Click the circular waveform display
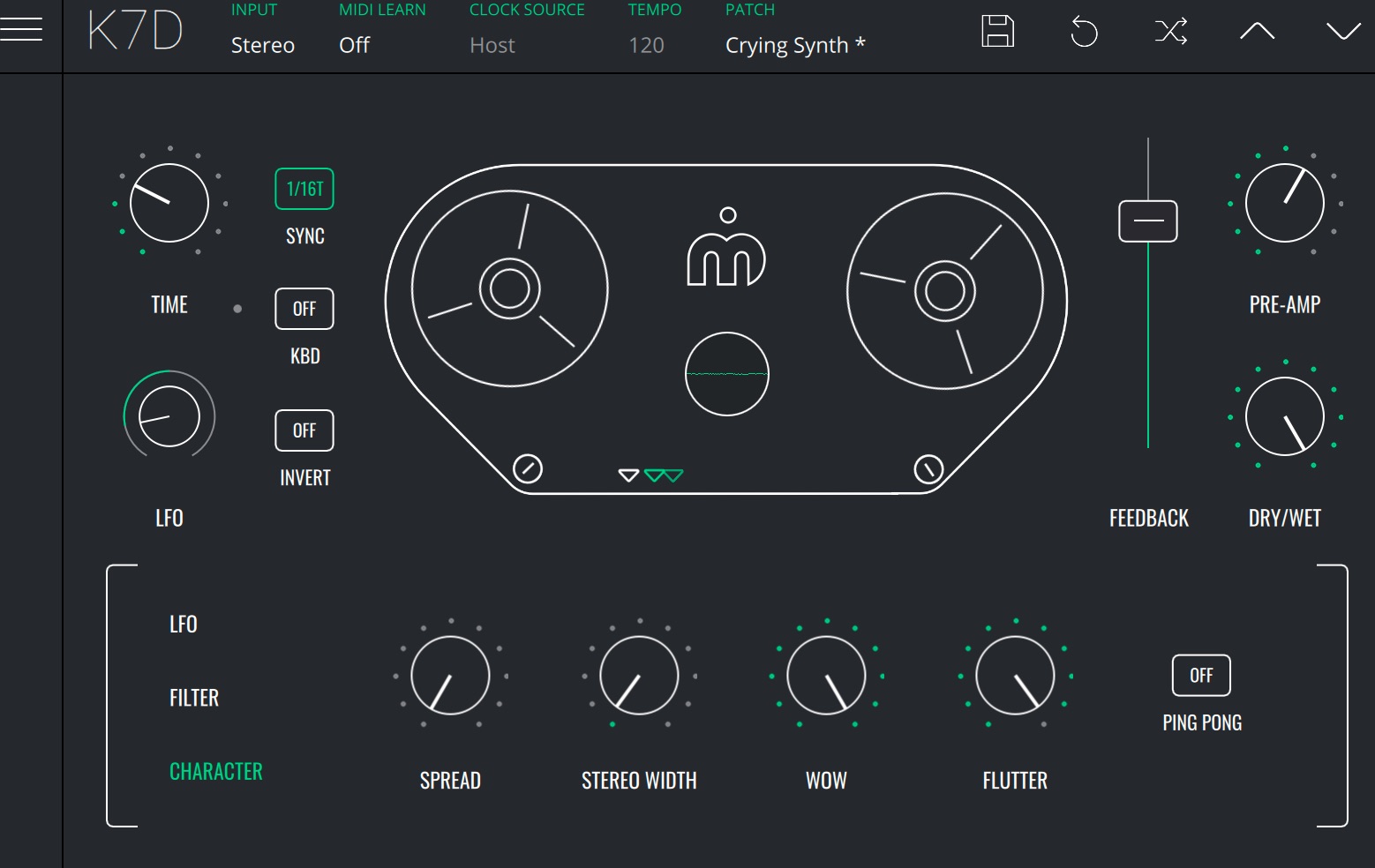 [726, 374]
